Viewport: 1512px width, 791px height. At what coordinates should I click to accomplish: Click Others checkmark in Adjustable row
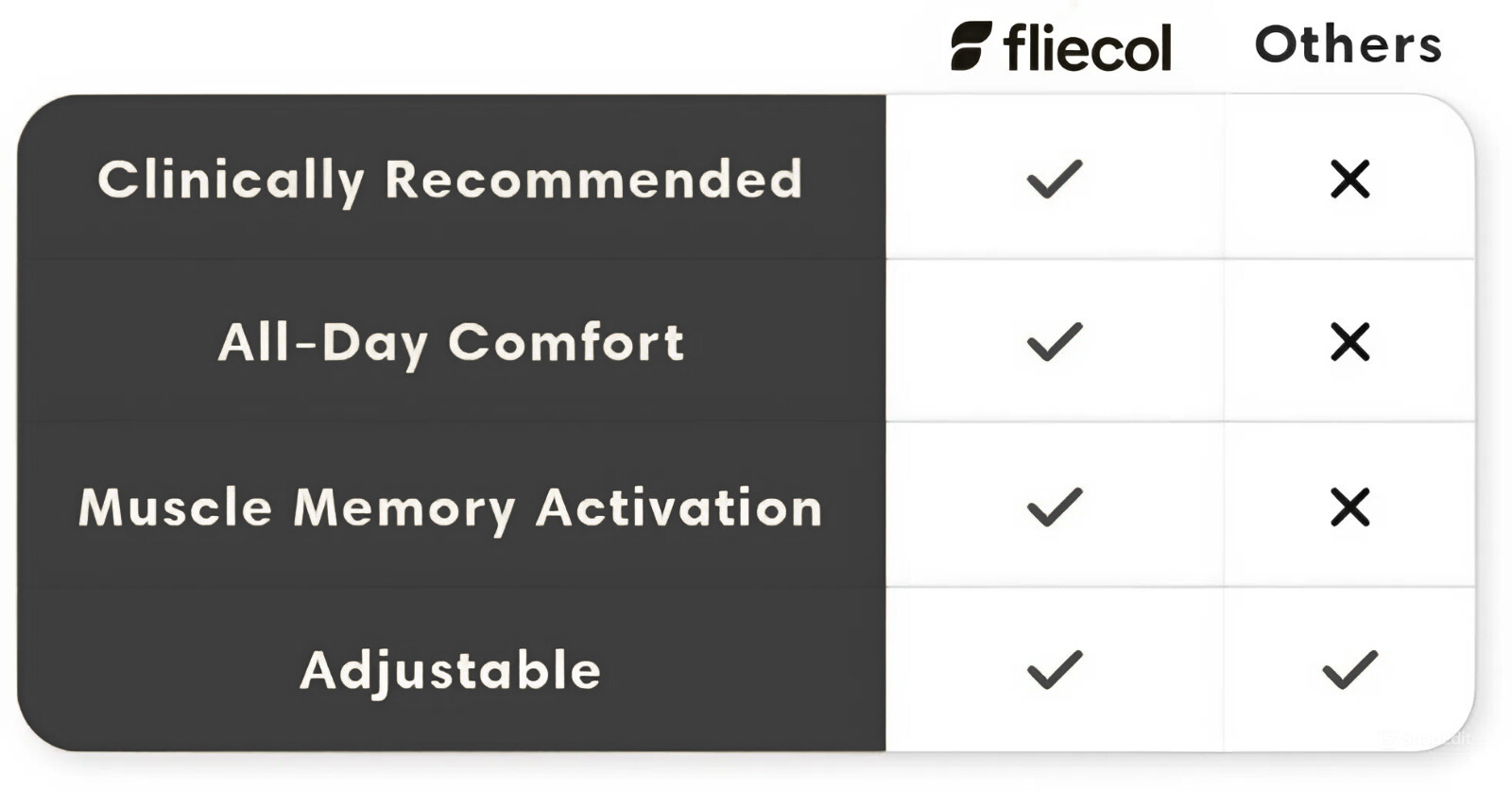pos(1349,670)
